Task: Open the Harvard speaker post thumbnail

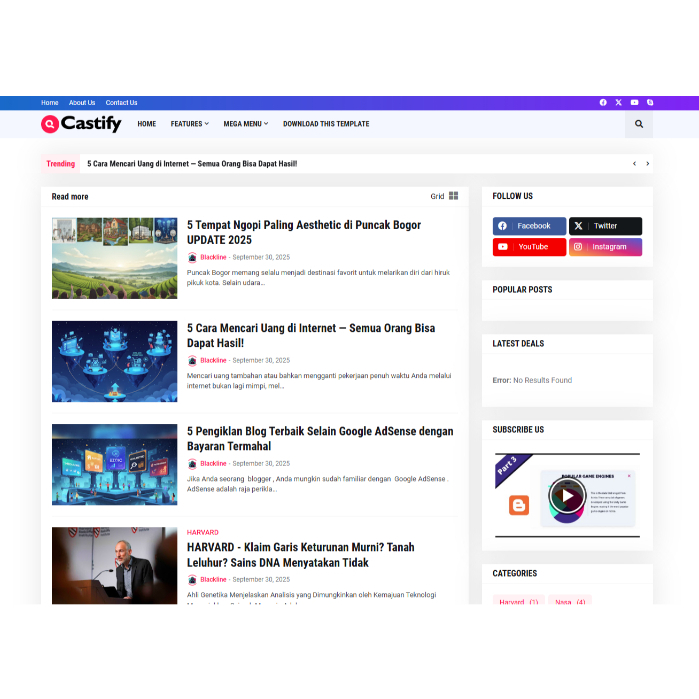Action: (x=115, y=566)
